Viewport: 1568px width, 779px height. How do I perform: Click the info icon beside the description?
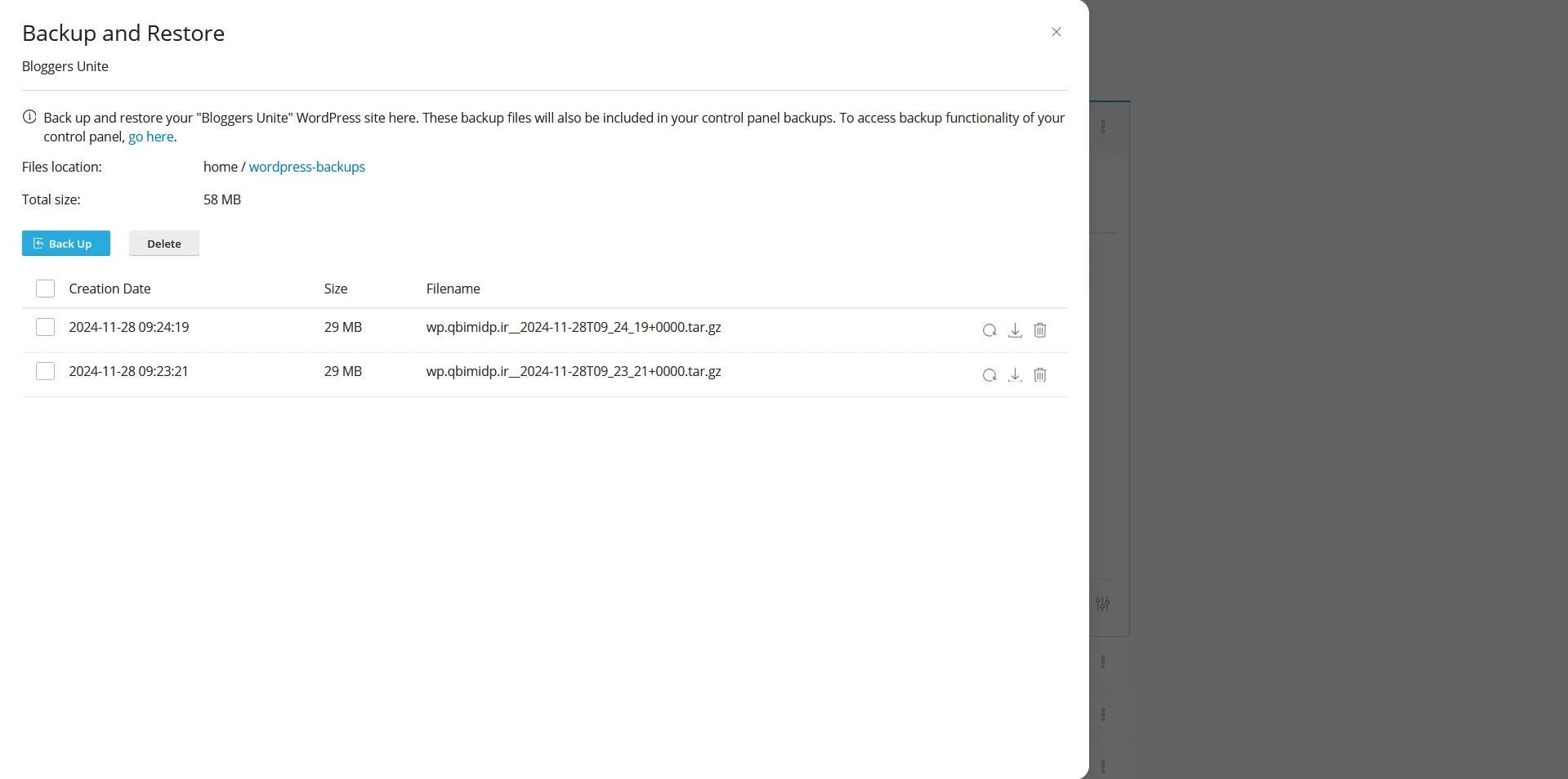[29, 117]
